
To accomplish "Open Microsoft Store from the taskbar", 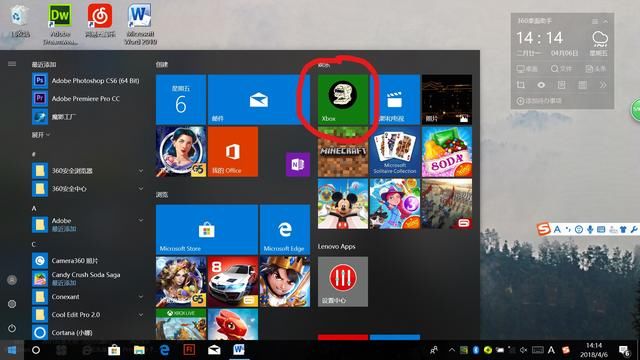I will pos(114,350).
